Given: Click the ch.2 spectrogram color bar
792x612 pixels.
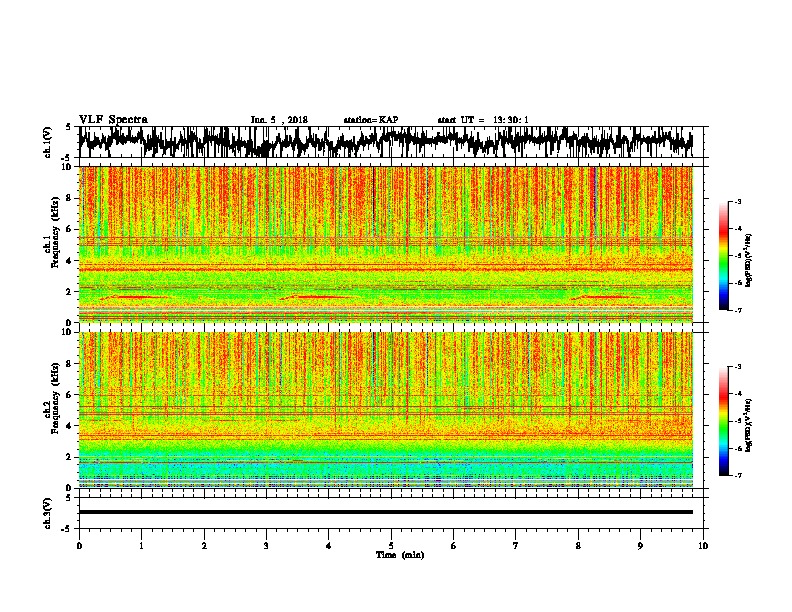Looking at the screenshot, I should [x=723, y=421].
